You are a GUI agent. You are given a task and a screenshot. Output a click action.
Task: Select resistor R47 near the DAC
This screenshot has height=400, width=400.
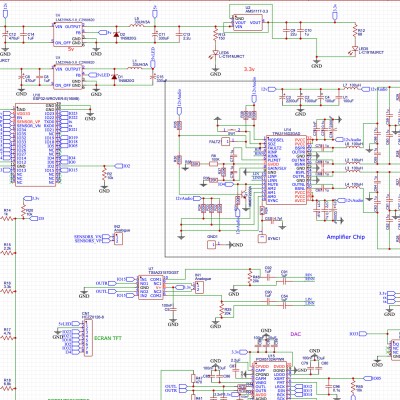click(193, 378)
